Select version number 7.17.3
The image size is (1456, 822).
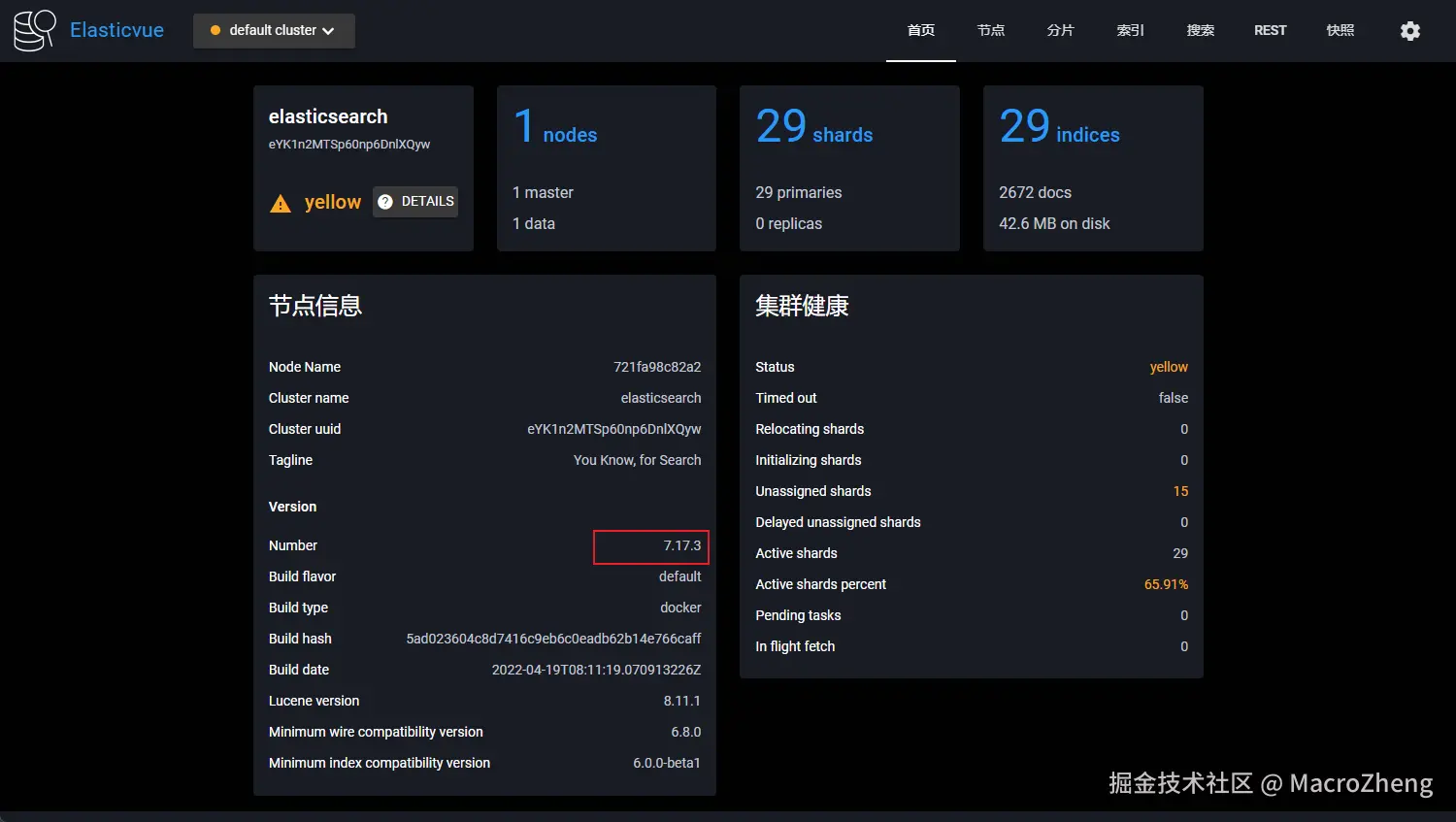point(682,545)
